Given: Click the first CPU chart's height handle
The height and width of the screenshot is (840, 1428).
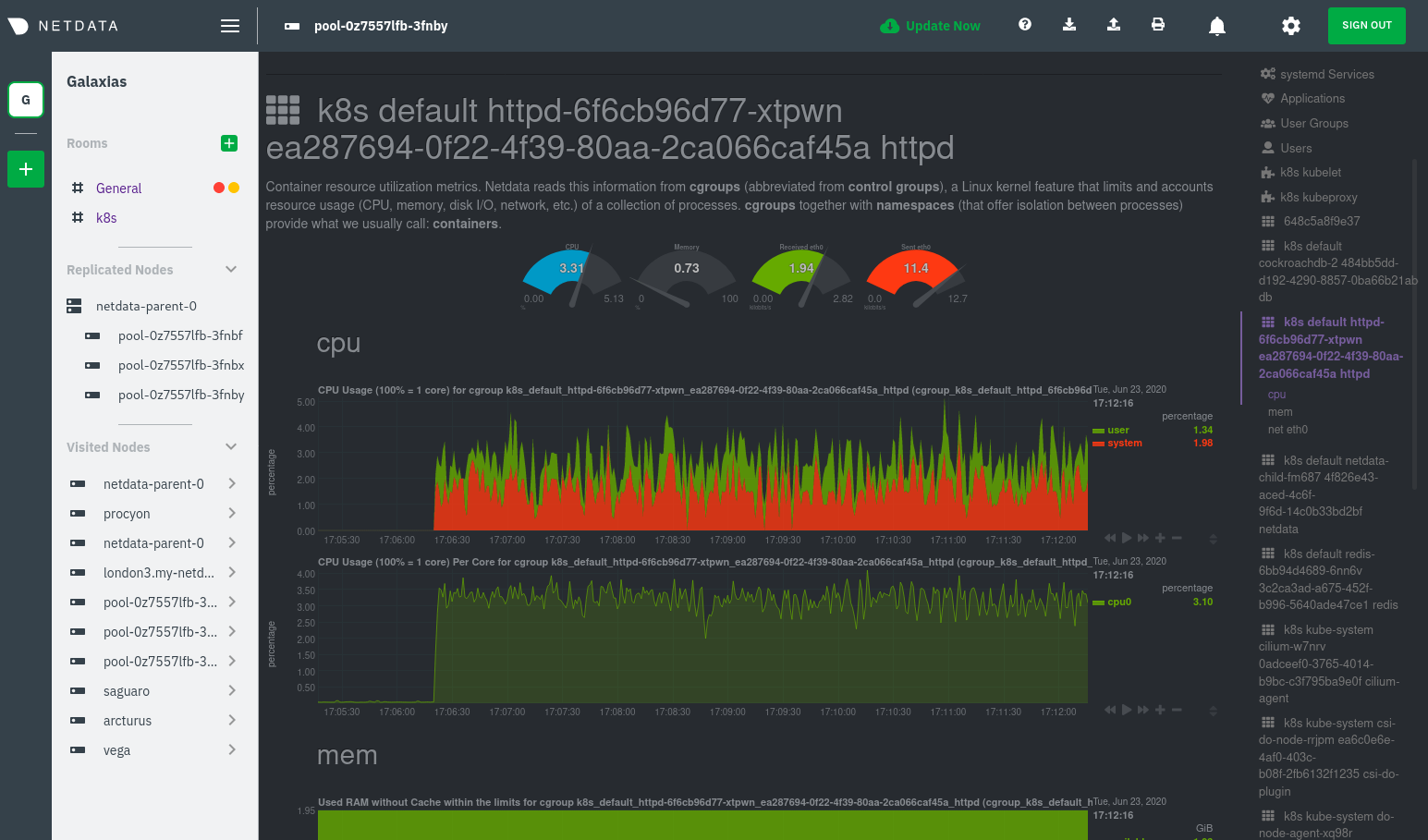Looking at the screenshot, I should tap(1213, 539).
